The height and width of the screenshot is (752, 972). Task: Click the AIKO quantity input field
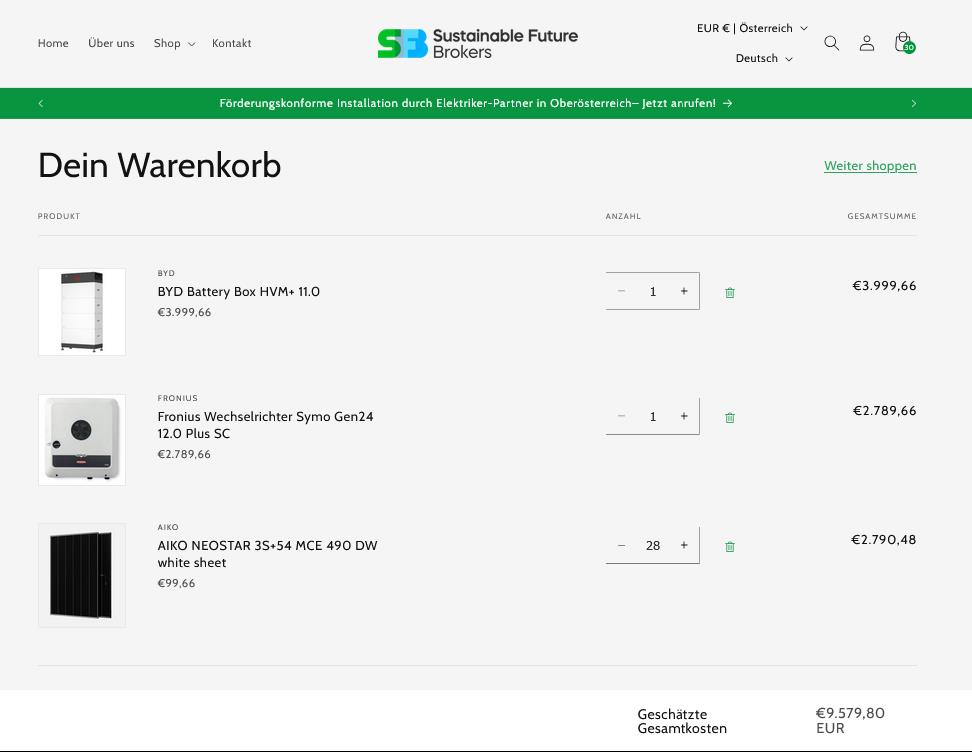pyautogui.click(x=653, y=545)
